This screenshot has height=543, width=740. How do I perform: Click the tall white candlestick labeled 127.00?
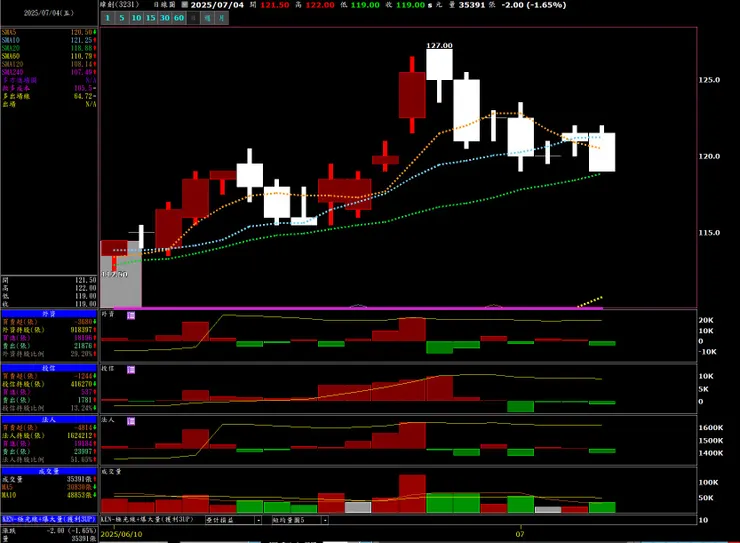pyautogui.click(x=439, y=65)
